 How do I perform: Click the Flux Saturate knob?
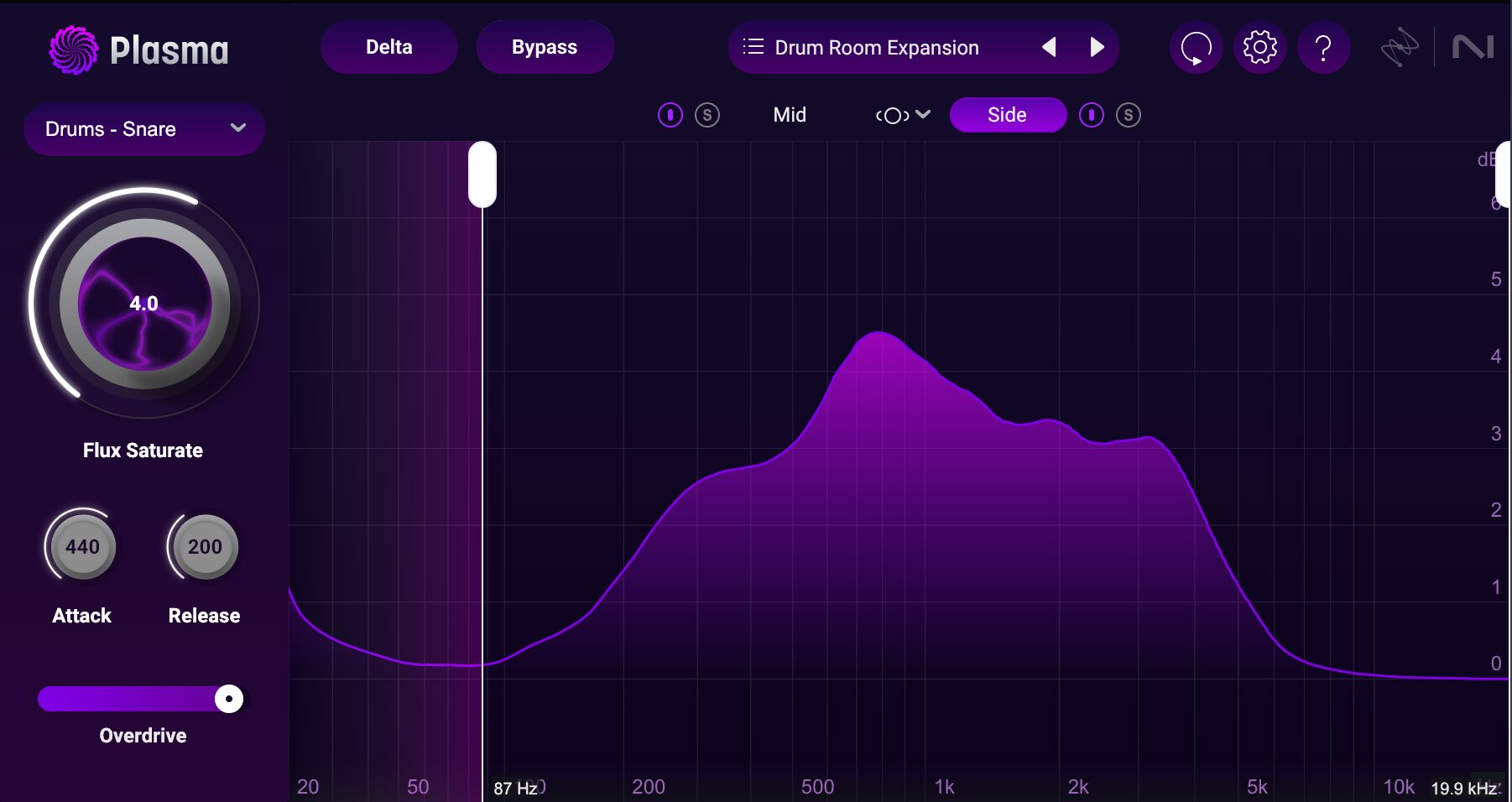[144, 304]
